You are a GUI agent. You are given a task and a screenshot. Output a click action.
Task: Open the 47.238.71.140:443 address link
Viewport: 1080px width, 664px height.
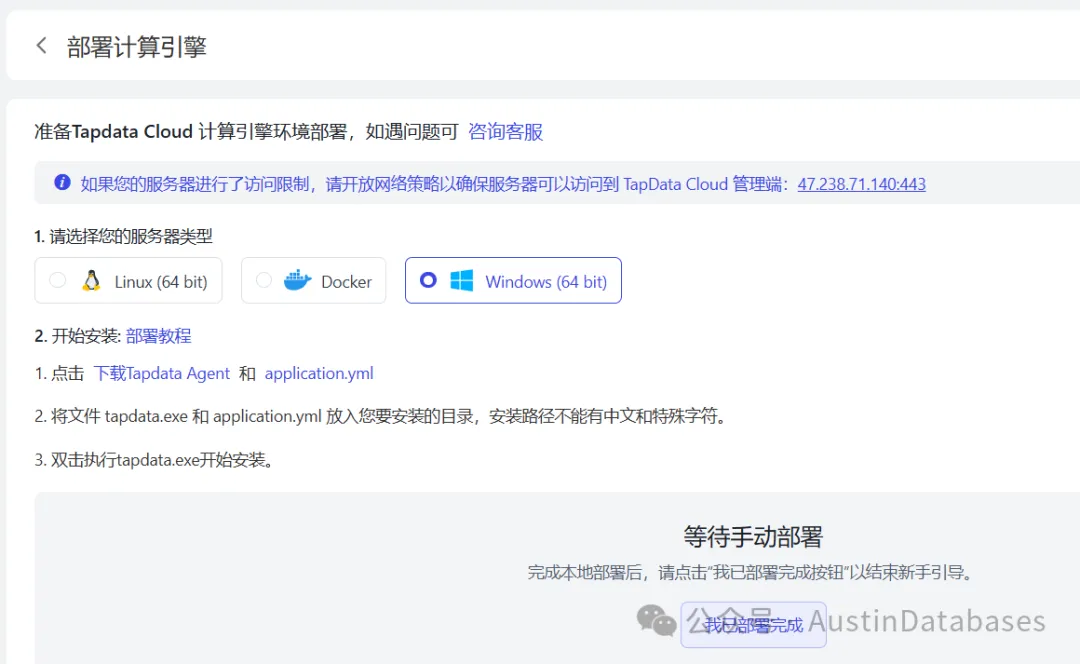[861, 184]
